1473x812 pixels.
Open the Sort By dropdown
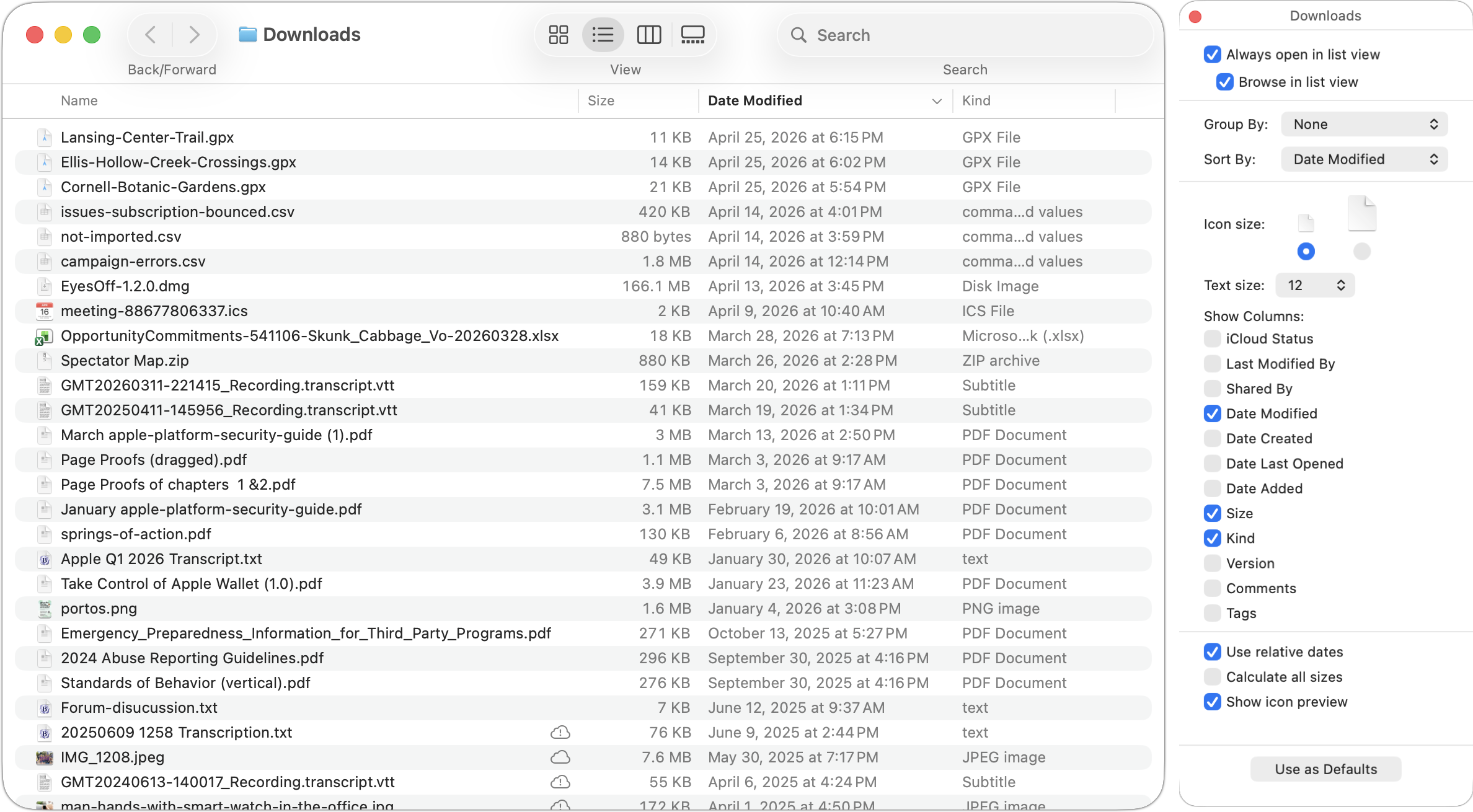point(1364,159)
